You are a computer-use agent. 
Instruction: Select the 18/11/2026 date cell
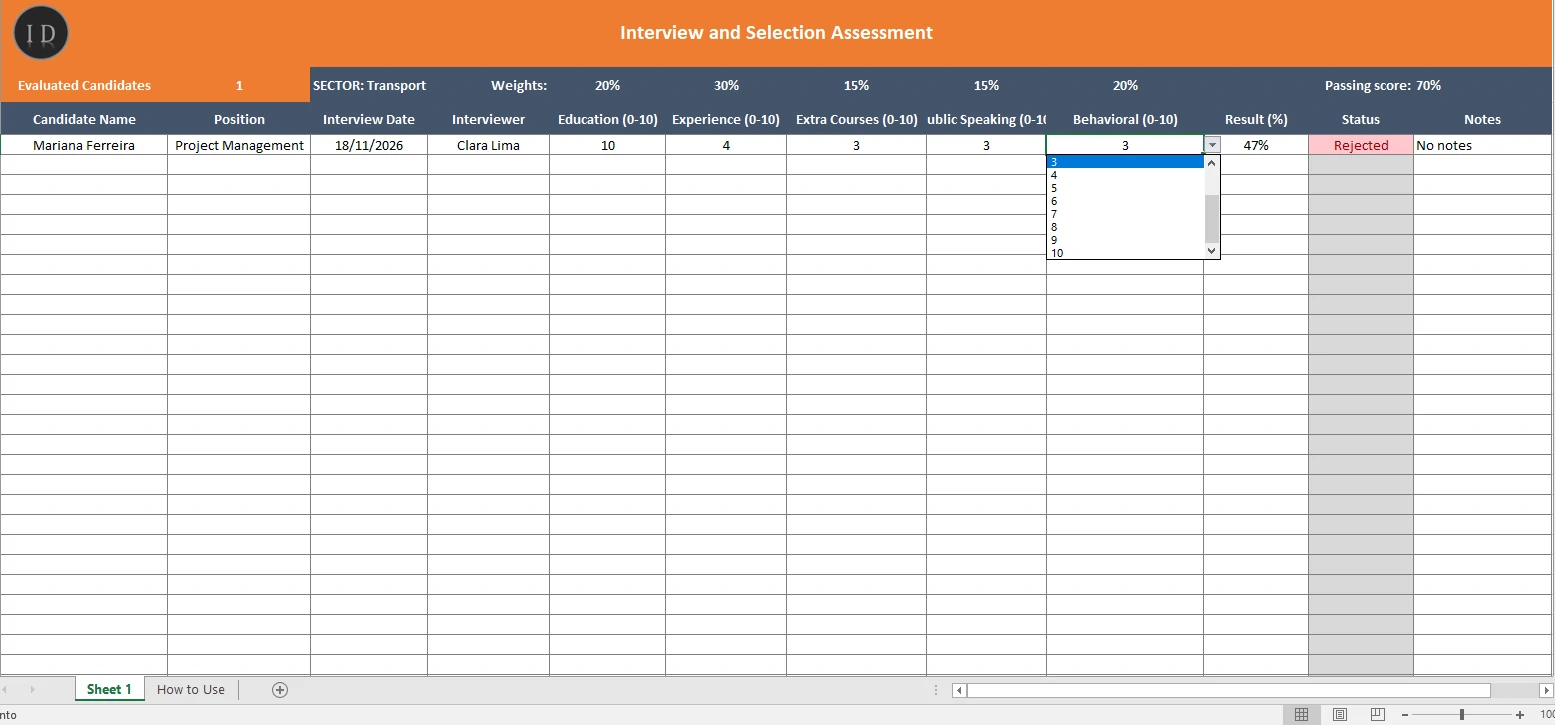tap(369, 145)
